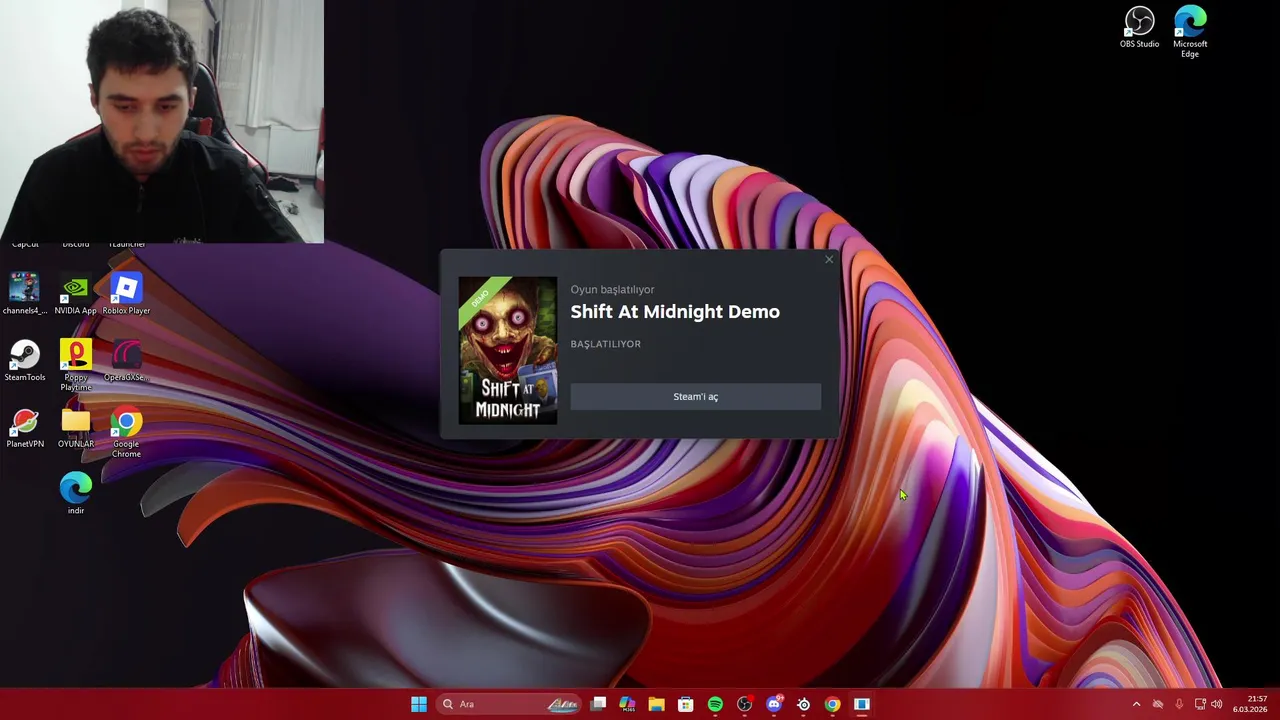Open the clock and date showing 21:57
The width and height of the screenshot is (1280, 720).
[1250, 704]
